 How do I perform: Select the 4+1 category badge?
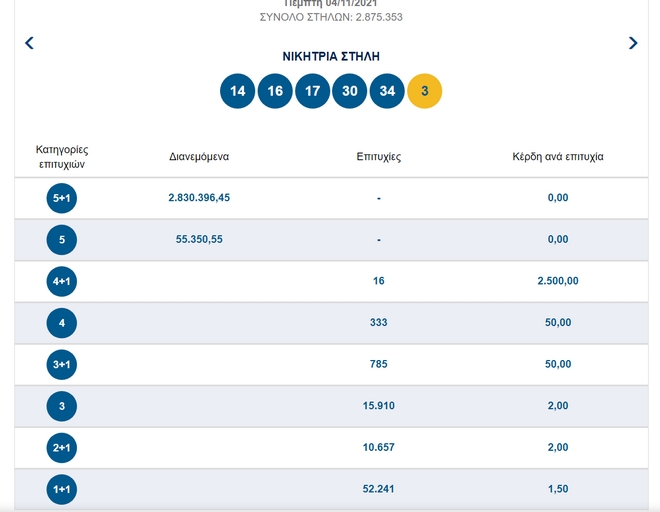pos(62,282)
